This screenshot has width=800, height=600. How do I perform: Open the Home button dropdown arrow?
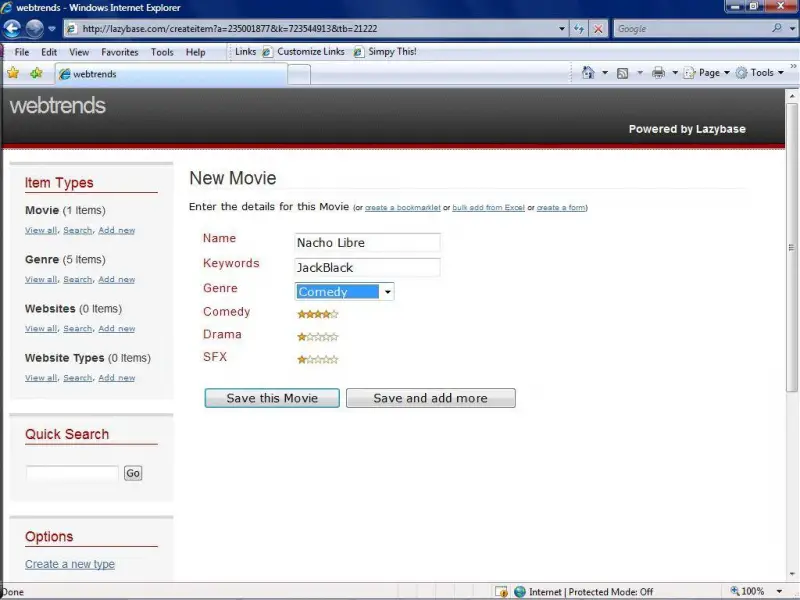(x=605, y=73)
